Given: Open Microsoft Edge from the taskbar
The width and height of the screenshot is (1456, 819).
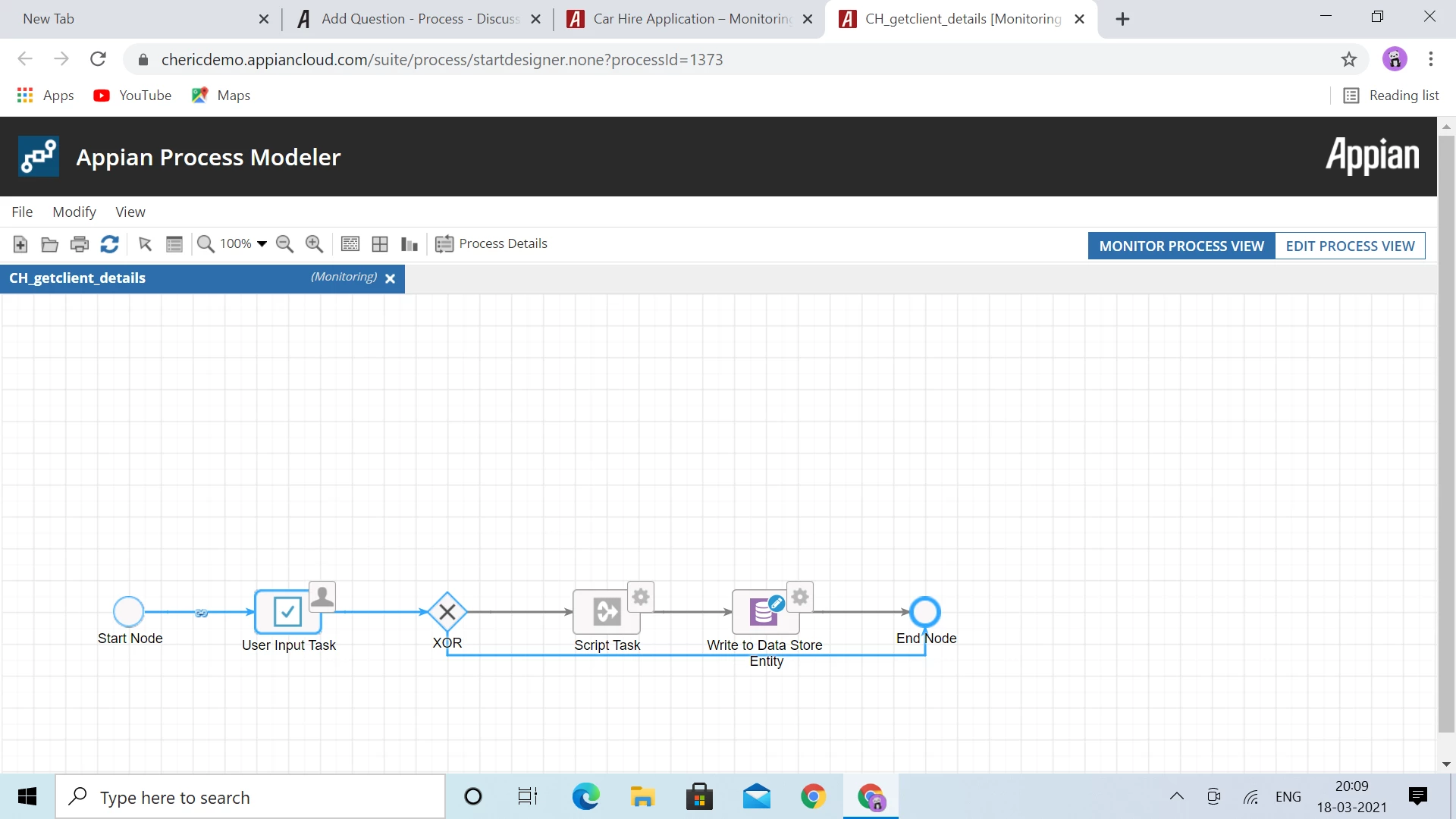Looking at the screenshot, I should [585, 797].
